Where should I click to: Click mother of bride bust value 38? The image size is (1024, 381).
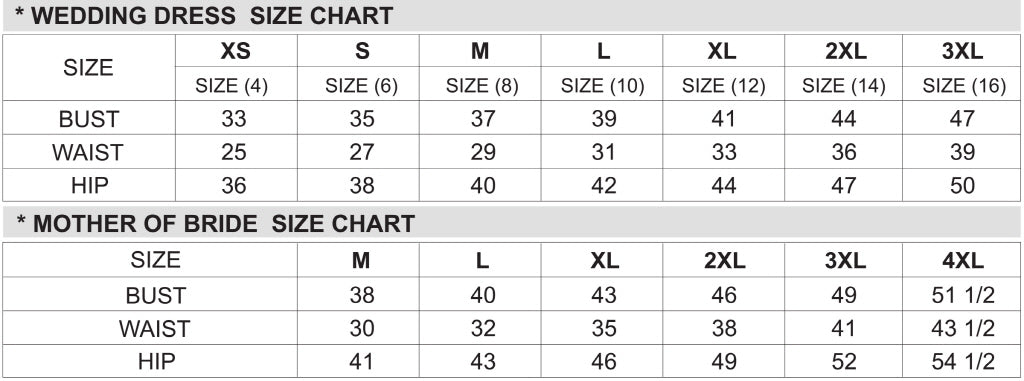[x=361, y=295]
